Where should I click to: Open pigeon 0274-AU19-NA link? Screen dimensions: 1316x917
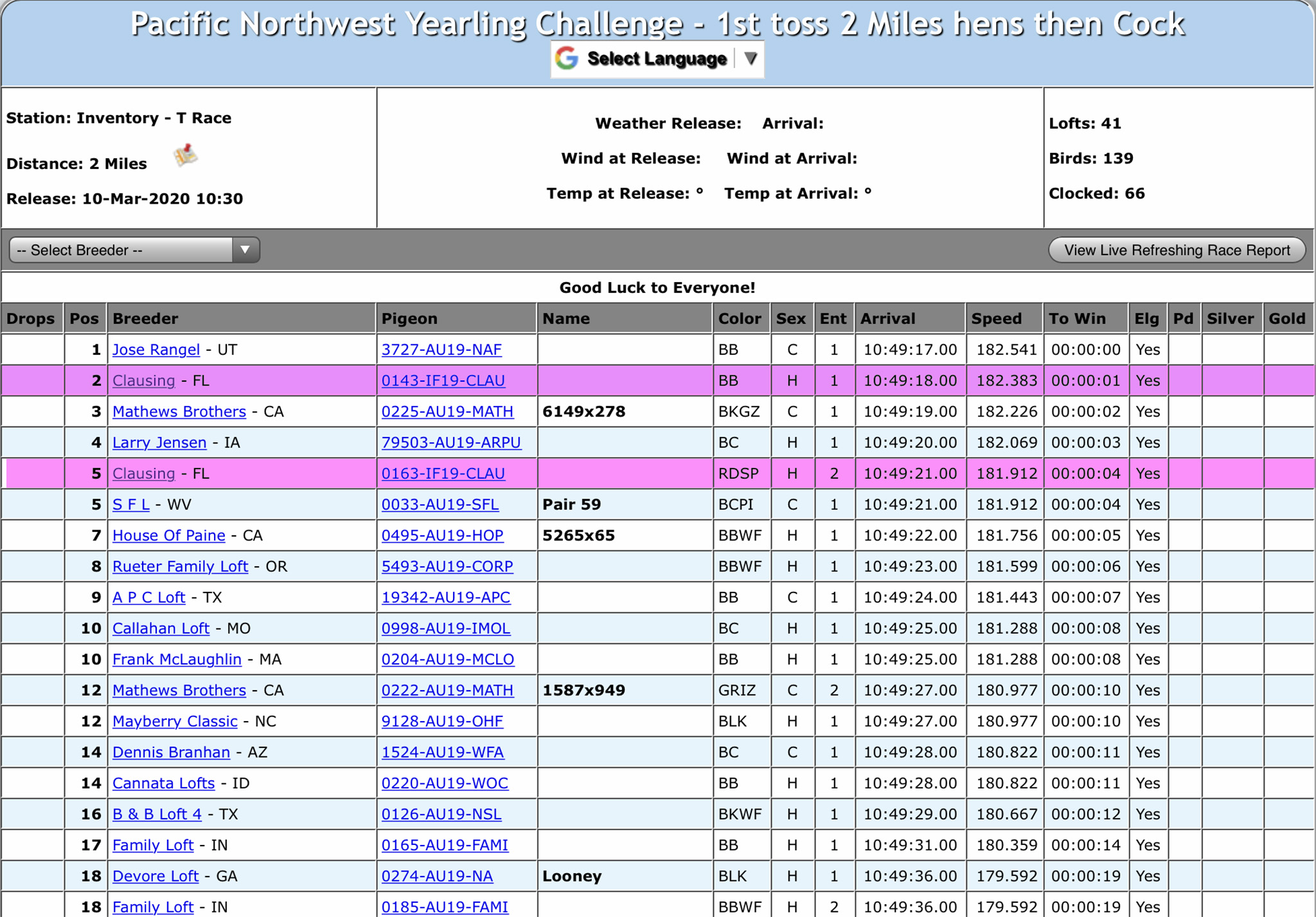(438, 876)
